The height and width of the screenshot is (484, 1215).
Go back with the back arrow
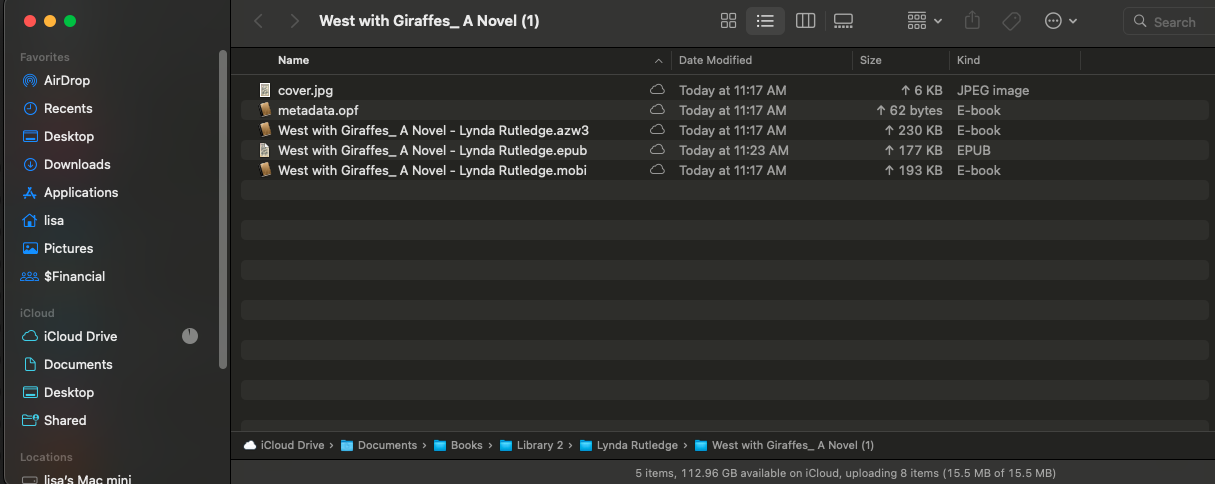coord(259,21)
